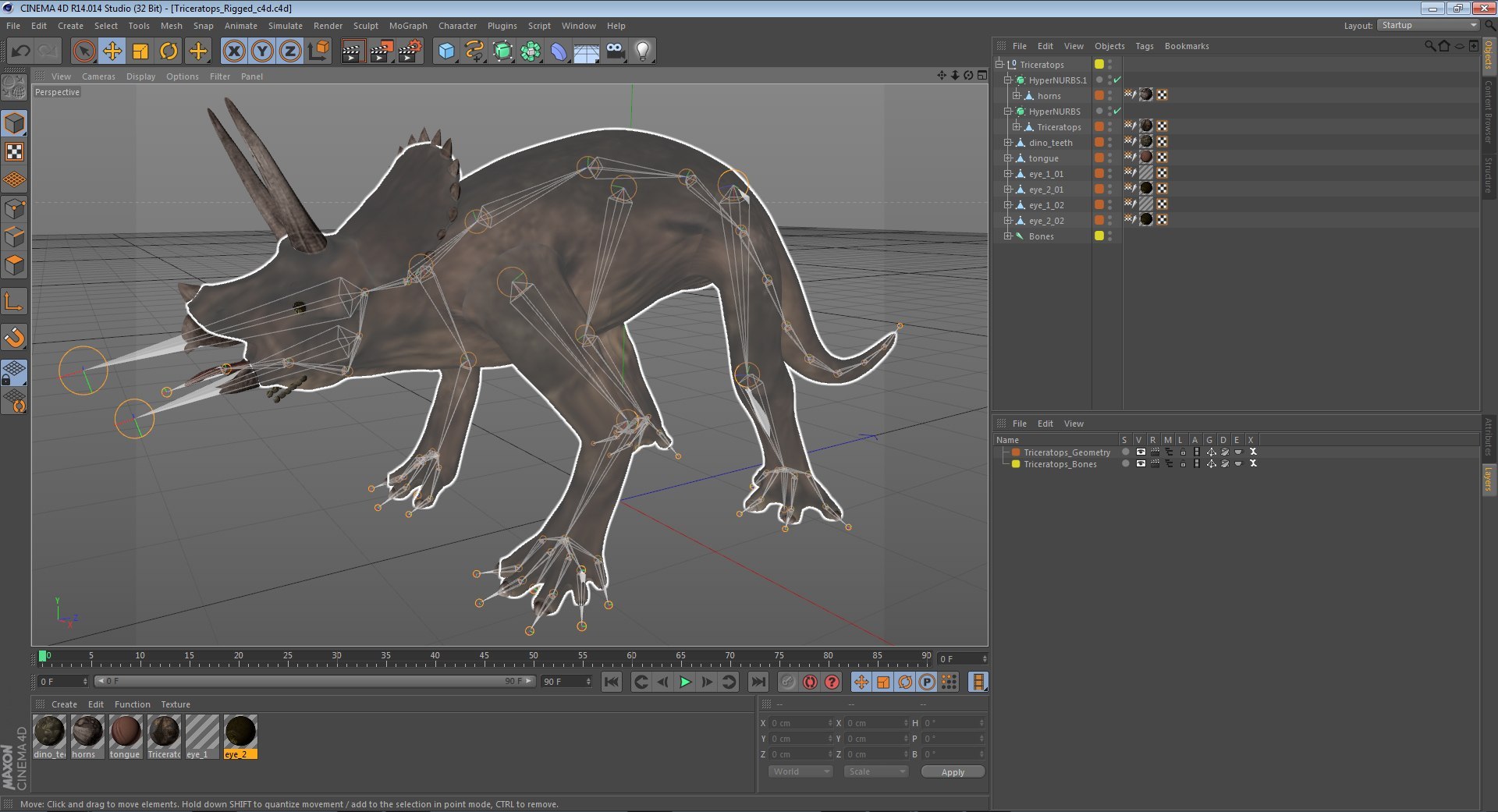Open the Layout Startup dropdown
This screenshot has width=1498, height=812.
1428,26
